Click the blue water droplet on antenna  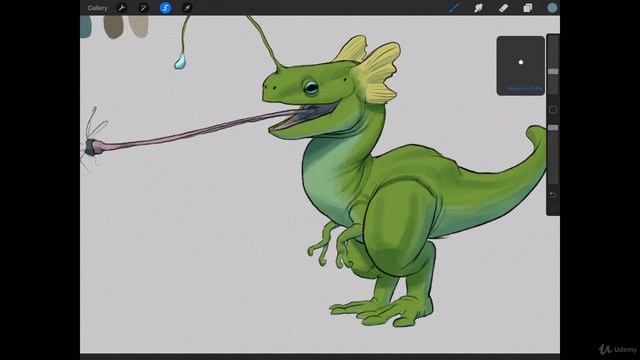pos(180,62)
